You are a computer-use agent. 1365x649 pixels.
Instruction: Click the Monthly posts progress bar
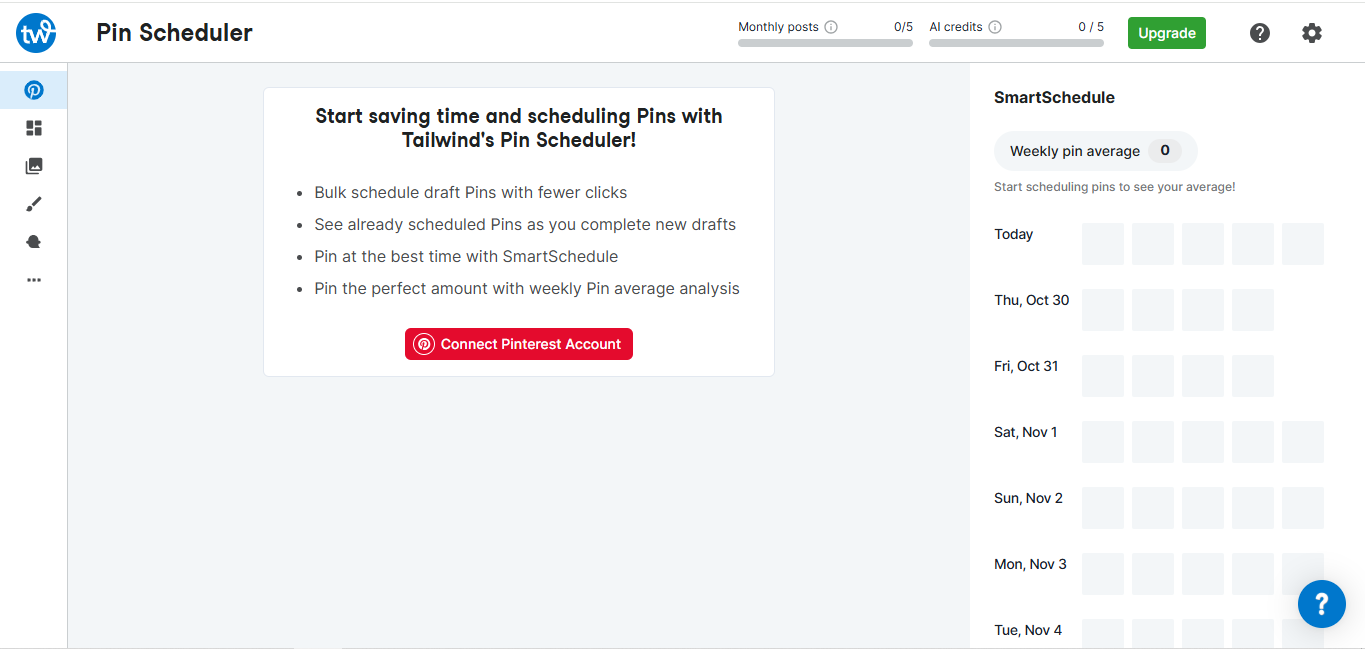(x=825, y=43)
